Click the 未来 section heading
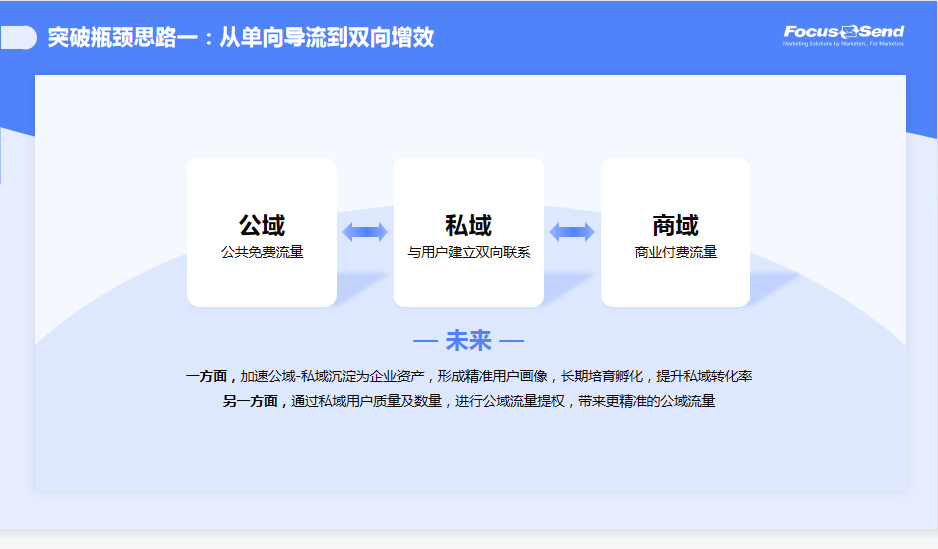The image size is (938, 549). (468, 341)
